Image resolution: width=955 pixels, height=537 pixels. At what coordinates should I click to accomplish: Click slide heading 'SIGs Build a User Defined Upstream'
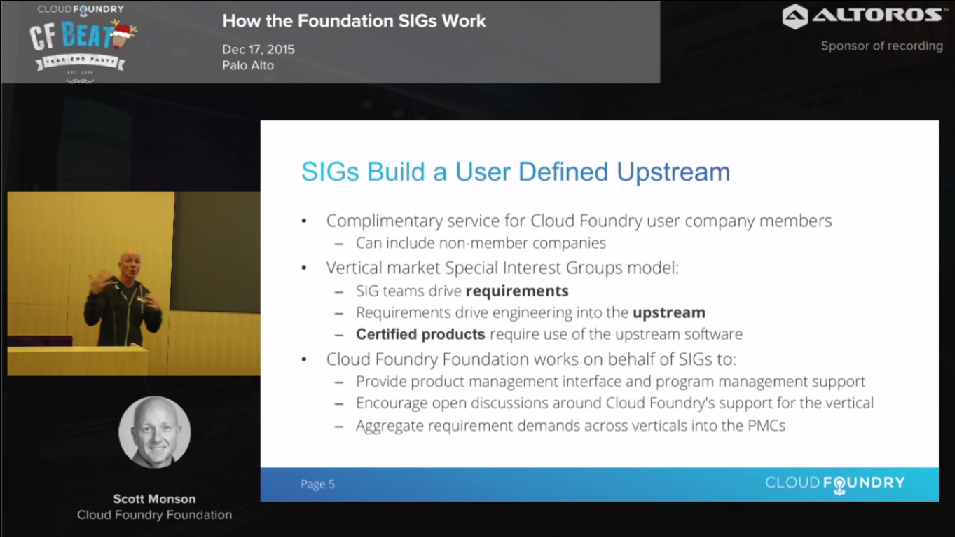515,172
